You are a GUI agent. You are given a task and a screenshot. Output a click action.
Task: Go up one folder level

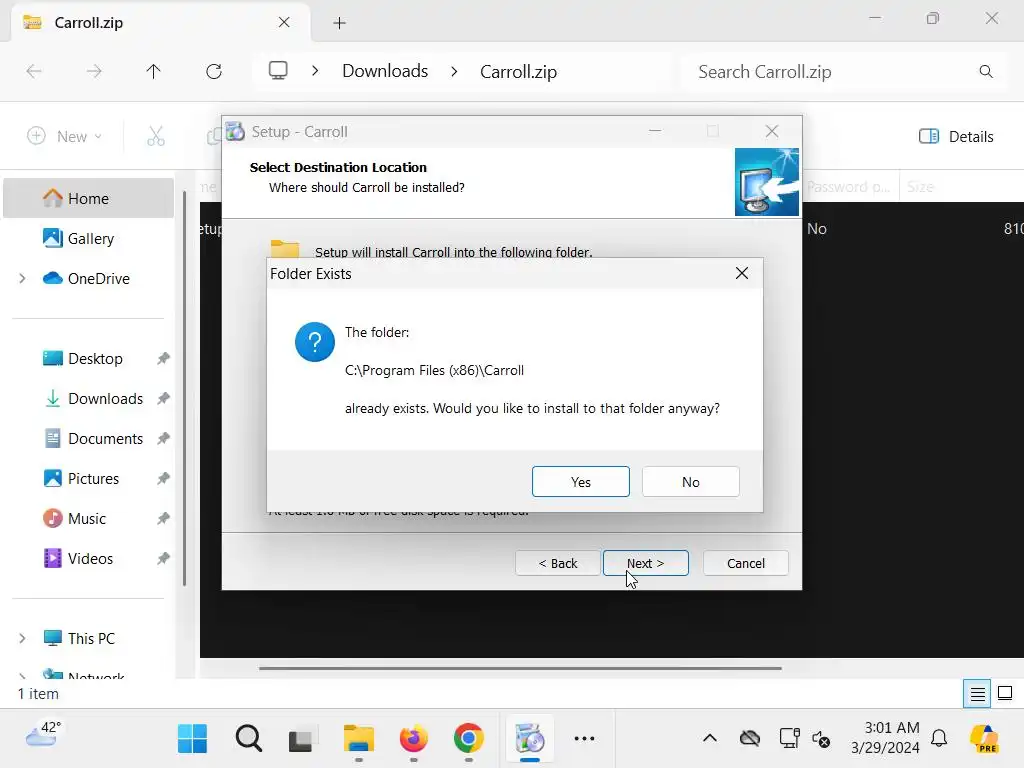pos(153,71)
